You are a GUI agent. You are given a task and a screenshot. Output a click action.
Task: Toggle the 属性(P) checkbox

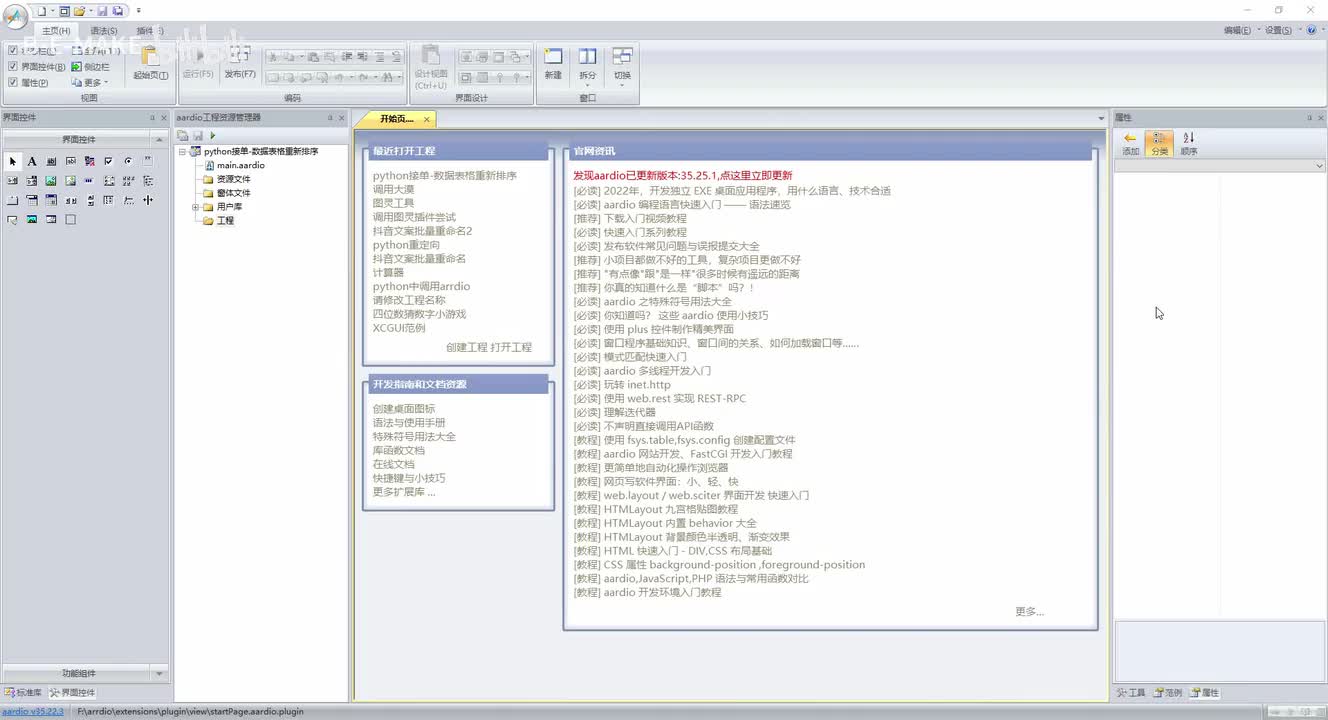[13, 83]
